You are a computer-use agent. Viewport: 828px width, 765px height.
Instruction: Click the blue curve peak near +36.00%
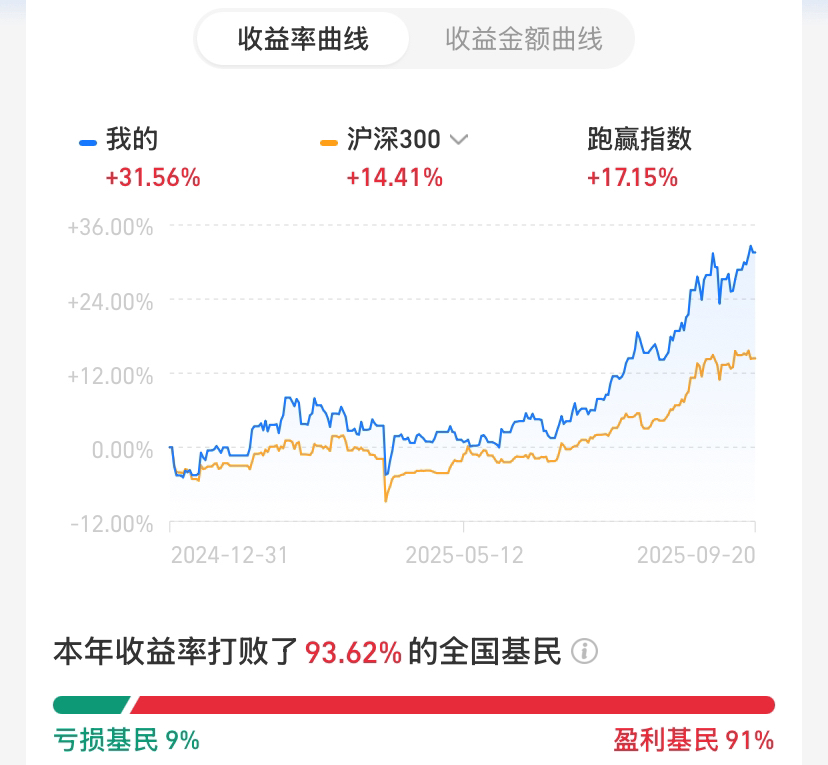click(x=750, y=247)
